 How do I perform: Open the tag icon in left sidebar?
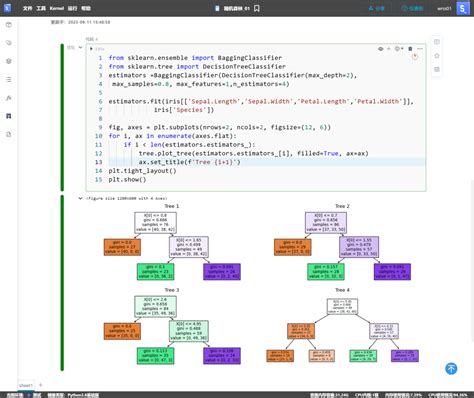pyautogui.click(x=9, y=43)
